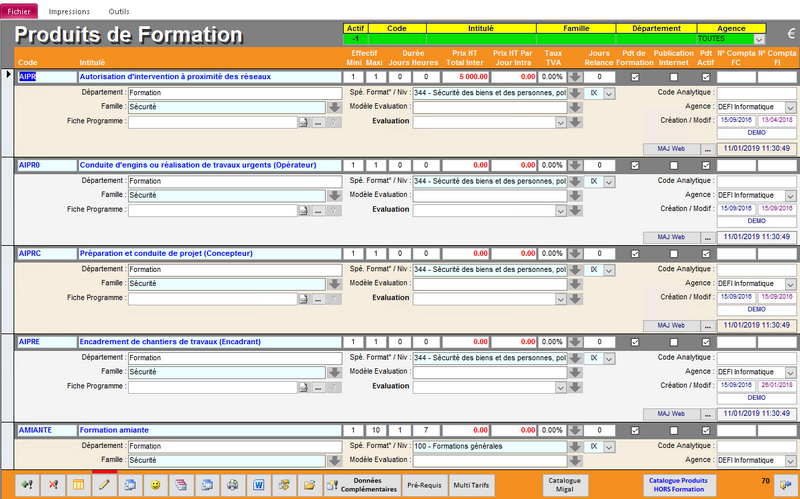The width and height of the screenshot is (800, 499).
Task: Open the Impressions menu
Action: [69, 10]
